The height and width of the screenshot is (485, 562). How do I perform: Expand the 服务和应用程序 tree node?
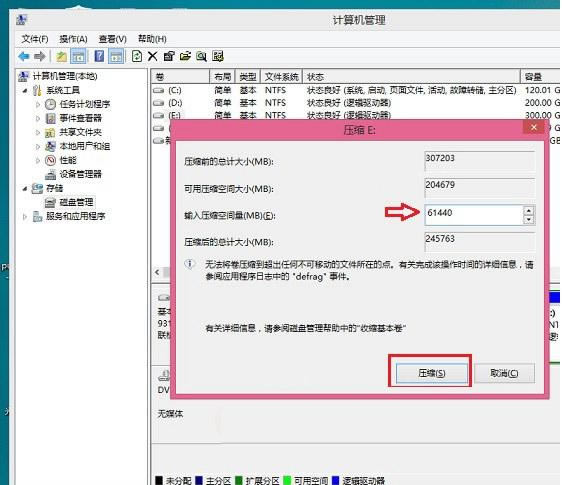[25, 217]
